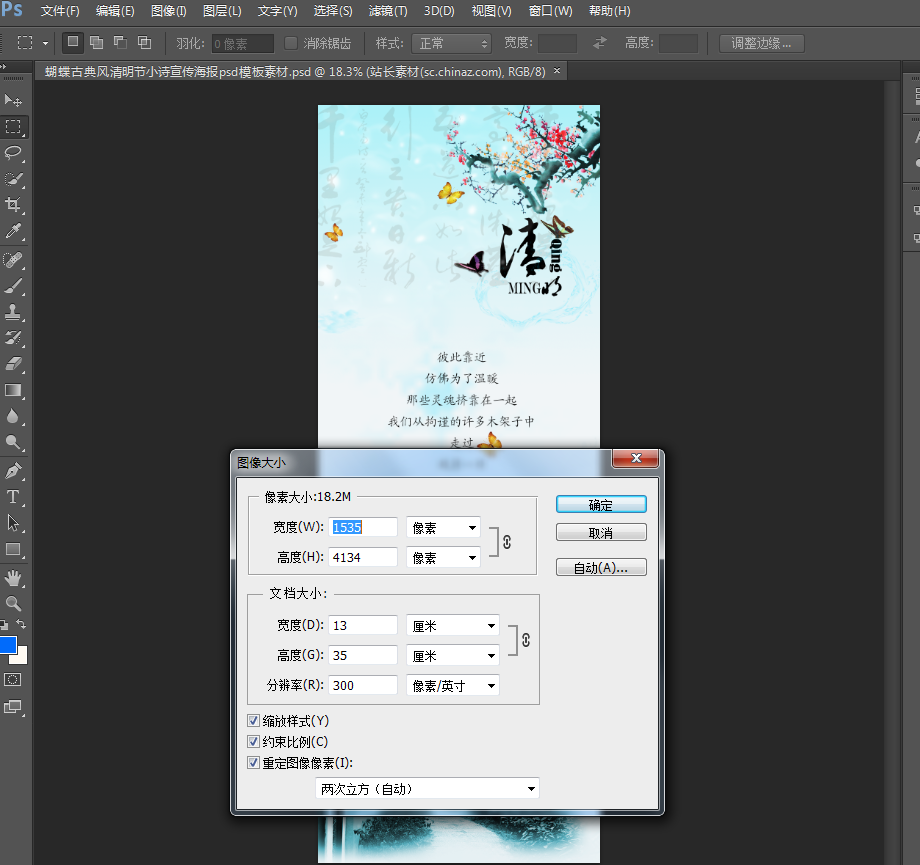The height and width of the screenshot is (865, 920).
Task: Click the 调整边缘 button
Action: (761, 43)
